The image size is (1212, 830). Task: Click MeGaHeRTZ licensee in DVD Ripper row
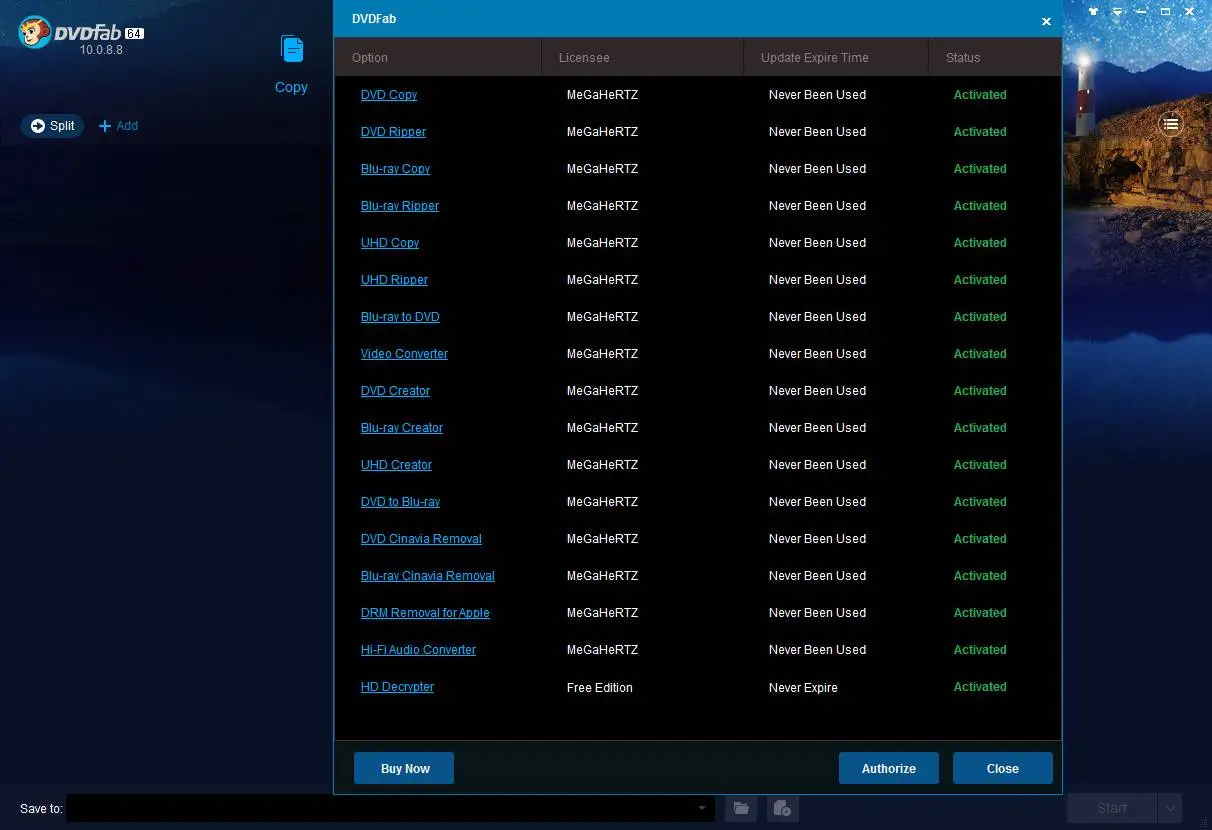point(602,132)
